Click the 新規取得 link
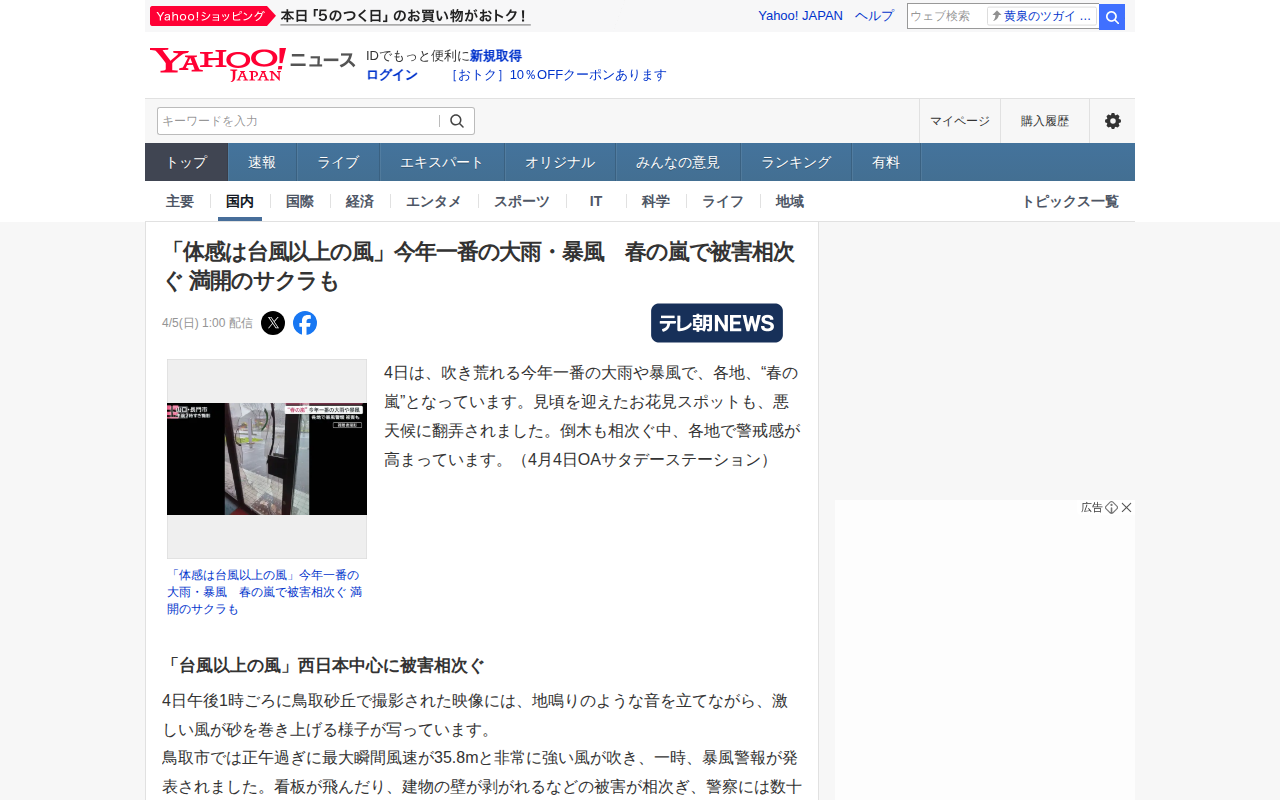The height and width of the screenshot is (800, 1280). click(496, 56)
